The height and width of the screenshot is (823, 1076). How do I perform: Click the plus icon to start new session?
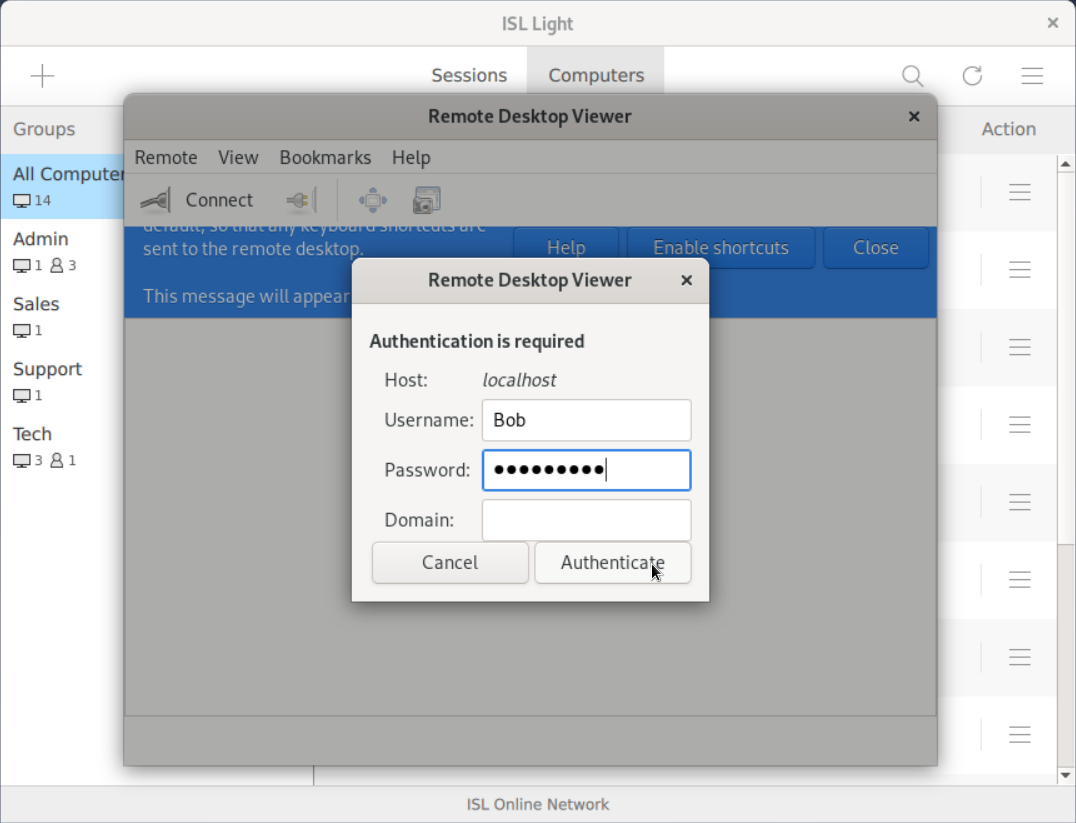(43, 75)
